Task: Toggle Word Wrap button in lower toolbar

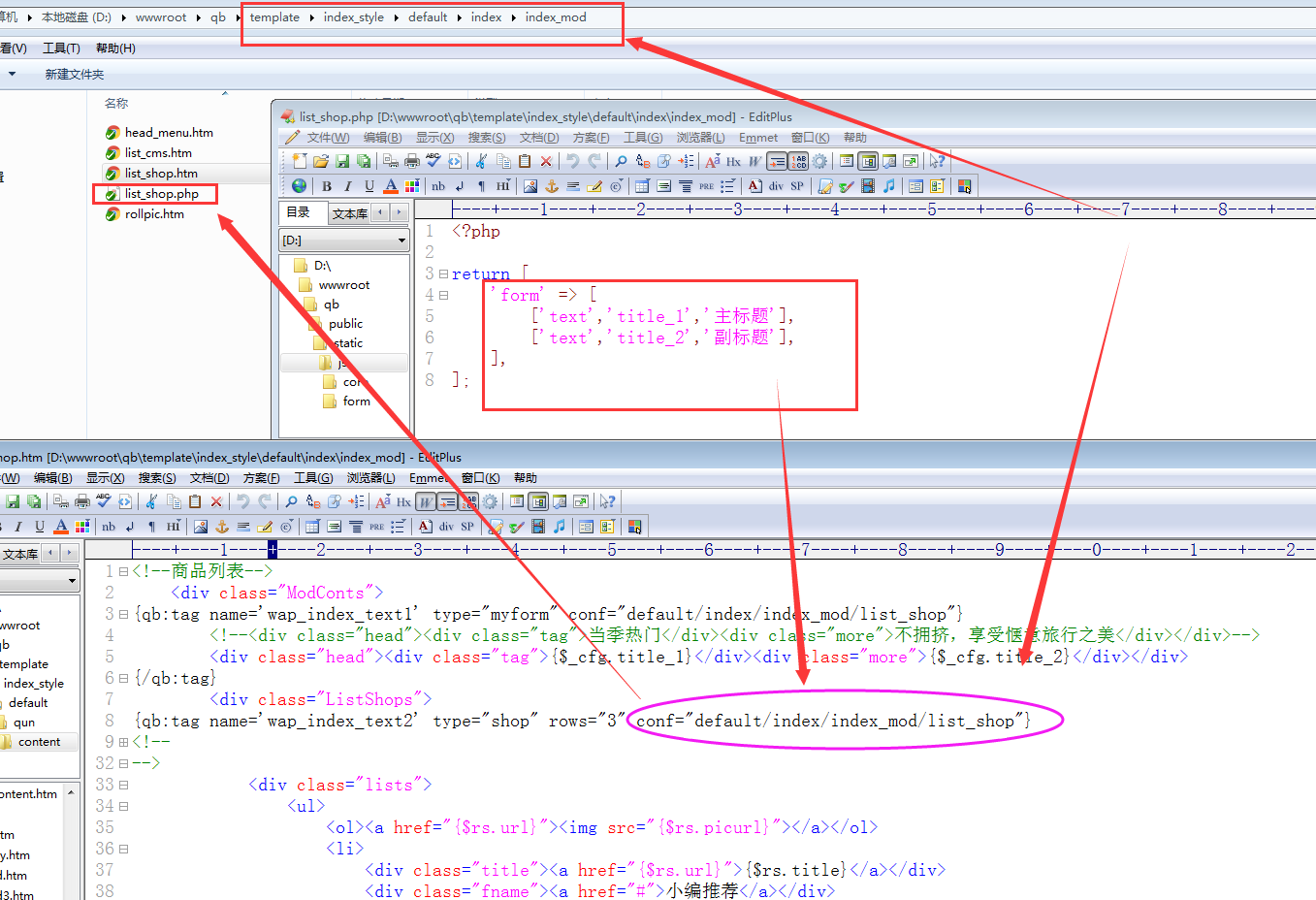Action: pyautogui.click(x=426, y=501)
